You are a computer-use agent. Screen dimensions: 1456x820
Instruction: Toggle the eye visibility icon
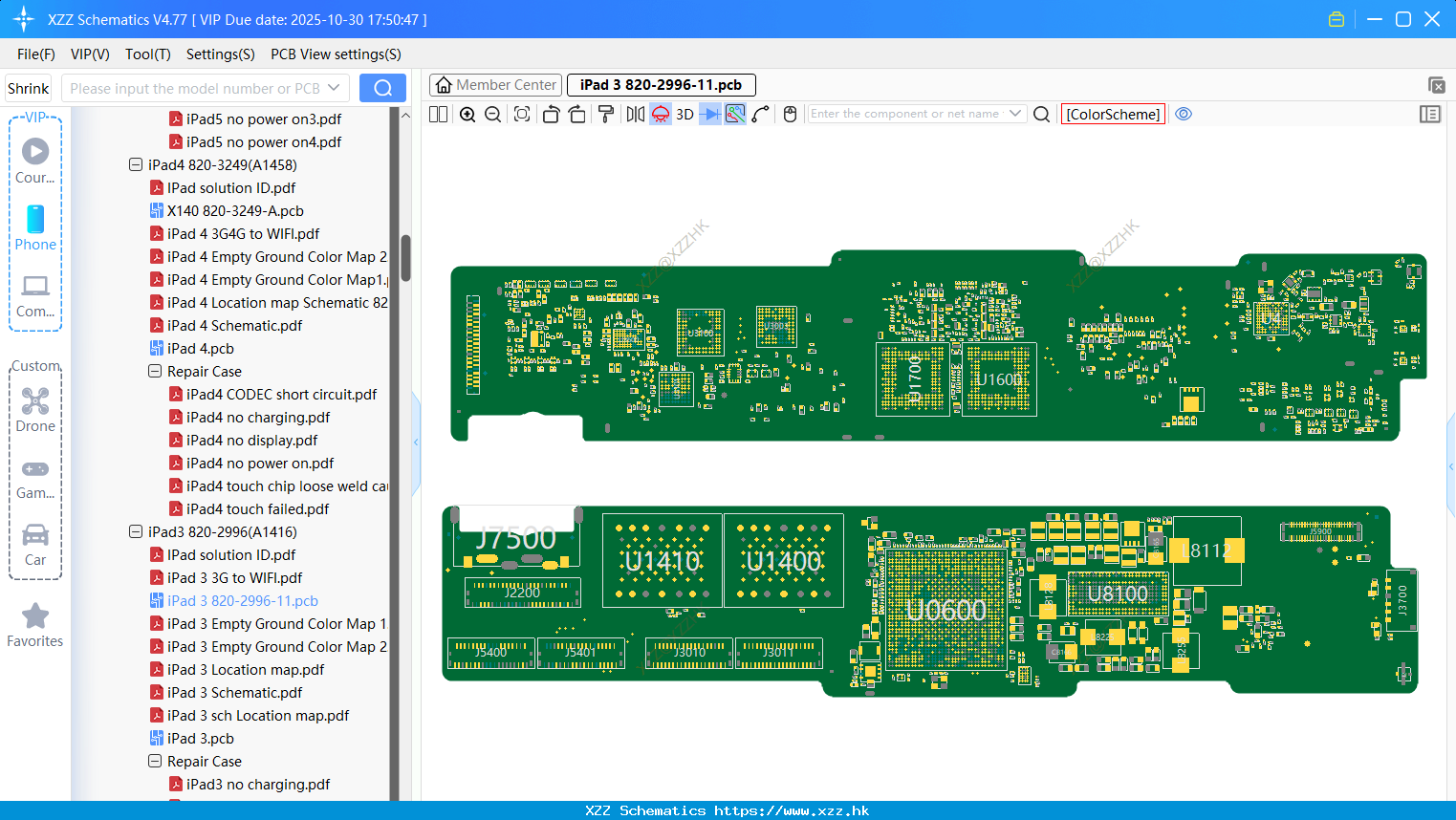pyautogui.click(x=1184, y=114)
